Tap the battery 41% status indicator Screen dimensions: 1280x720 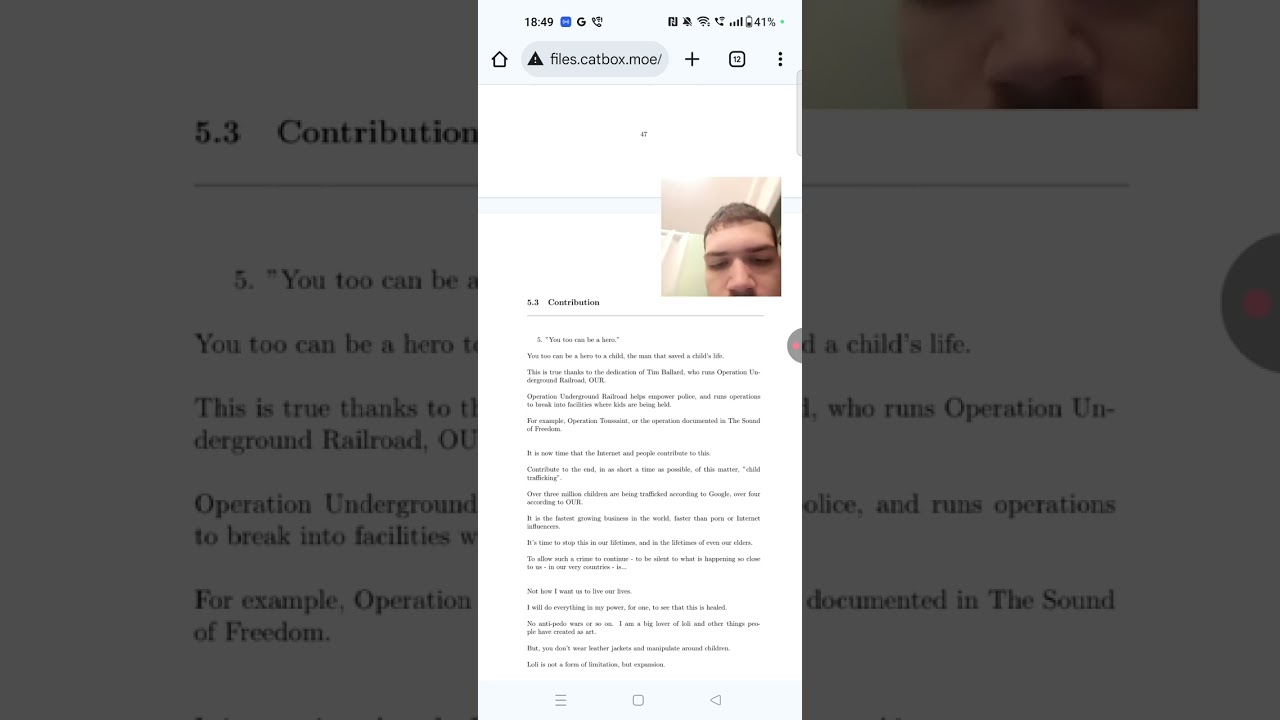(761, 22)
